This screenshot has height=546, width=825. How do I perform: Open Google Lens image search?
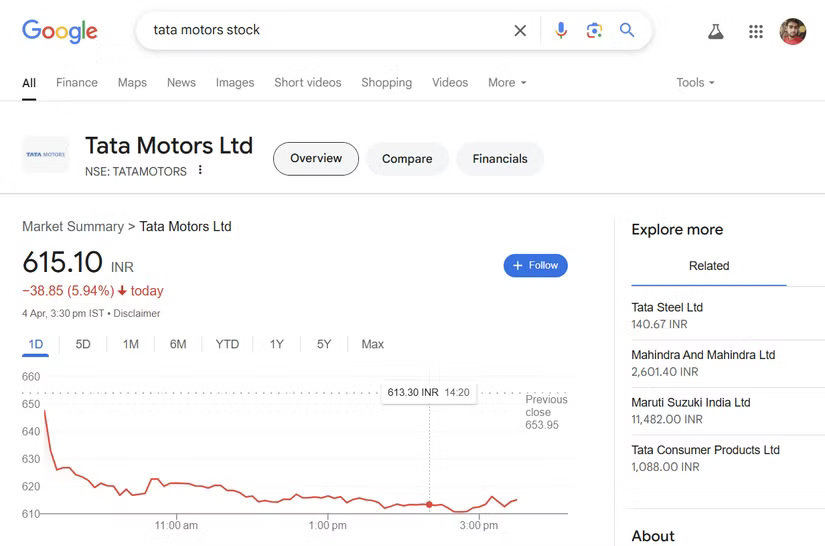(x=594, y=31)
